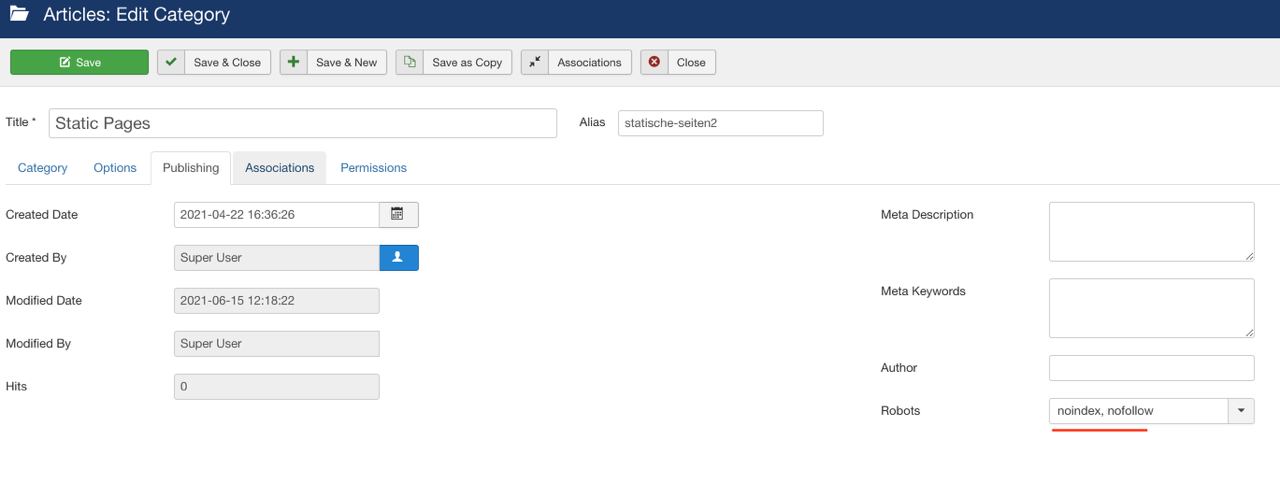Click the copy icon of Save as Copy

(x=409, y=62)
